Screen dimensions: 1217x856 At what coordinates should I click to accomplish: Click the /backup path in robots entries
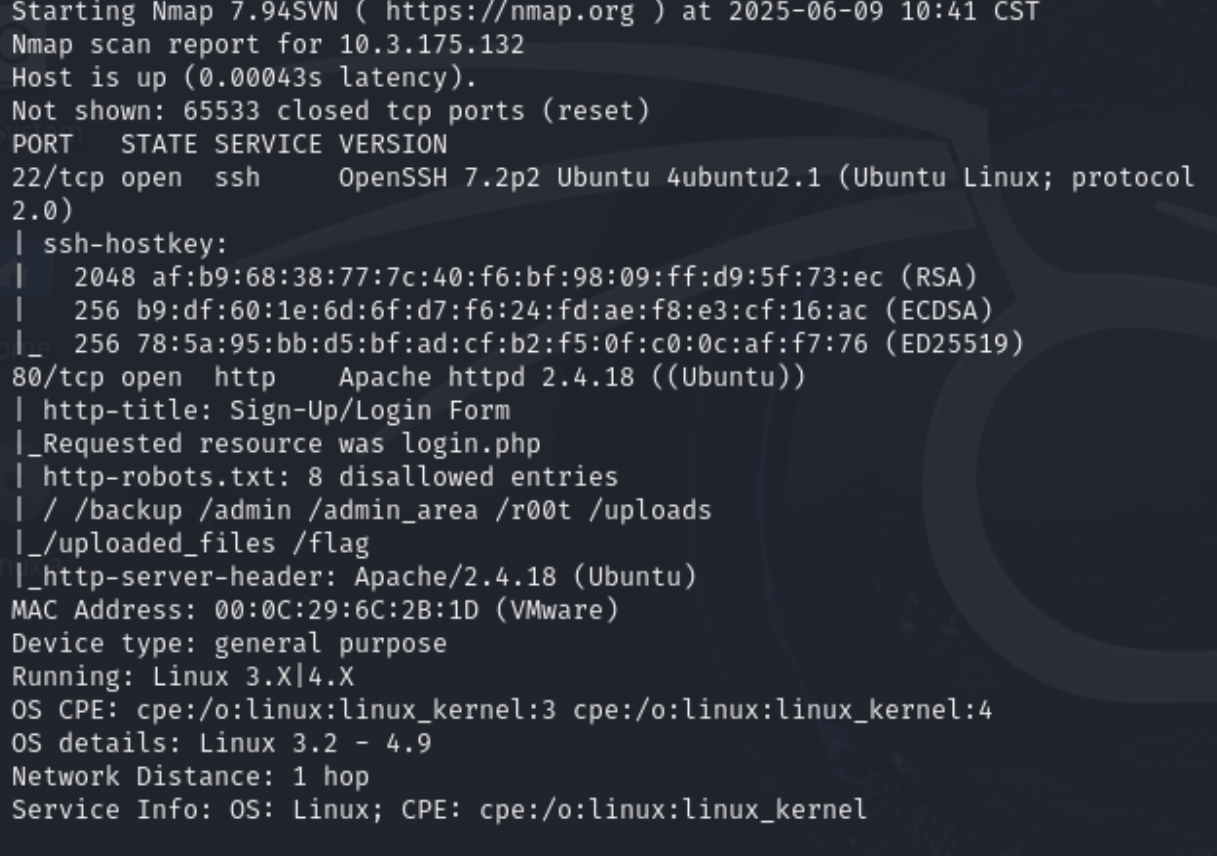[128, 510]
